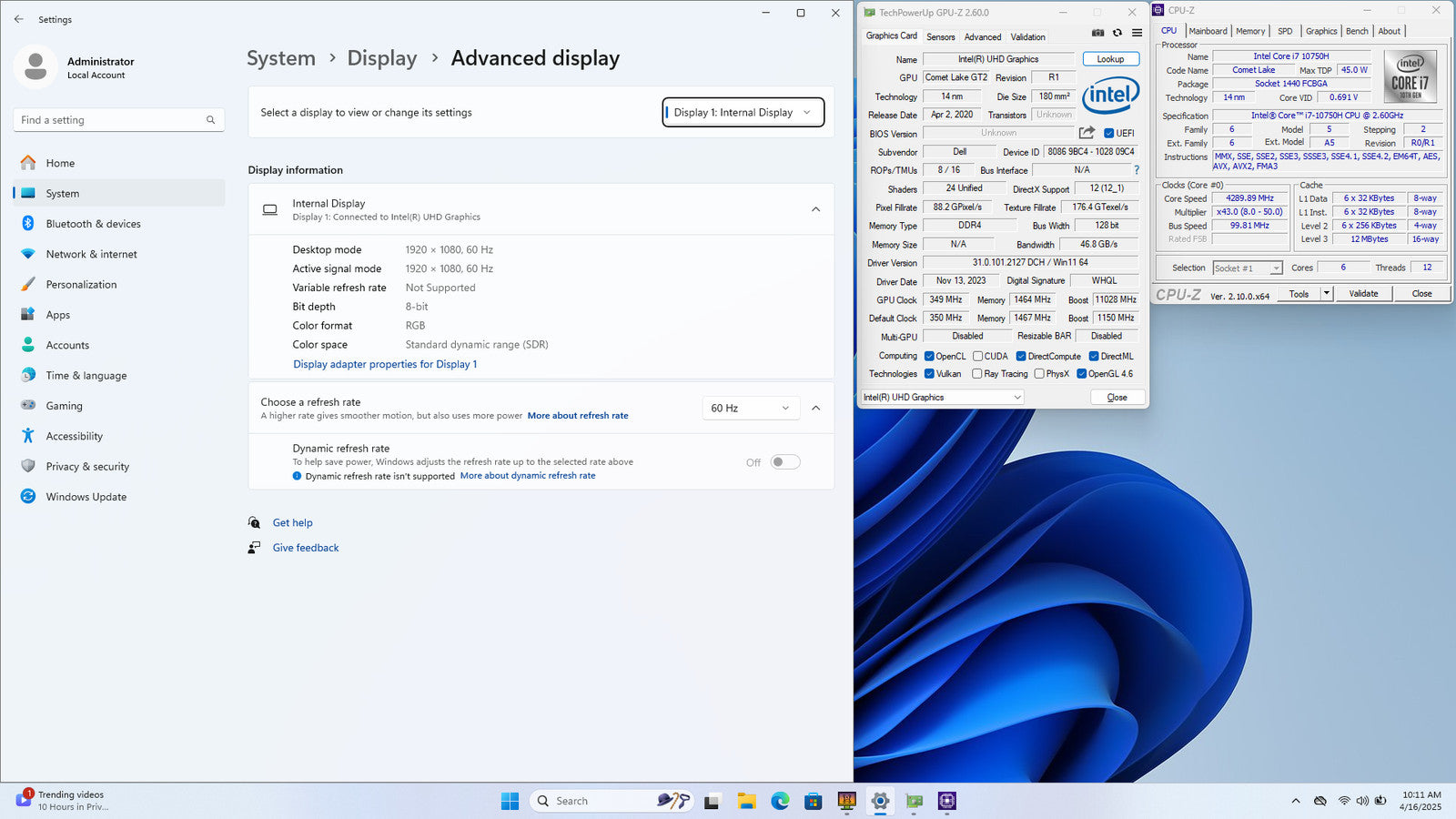Open the Display 1: Internal Display dropdown
Screen dimensions: 1456x819
pos(743,113)
